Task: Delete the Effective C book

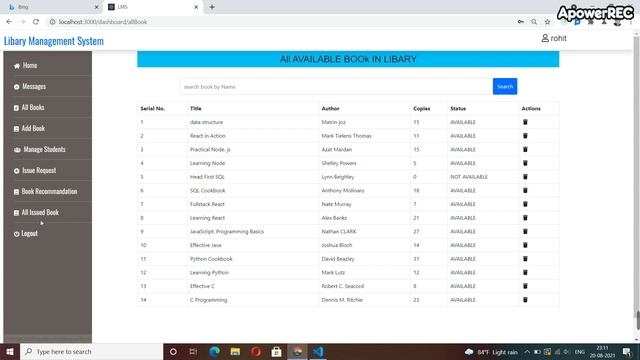Action: tap(525, 286)
